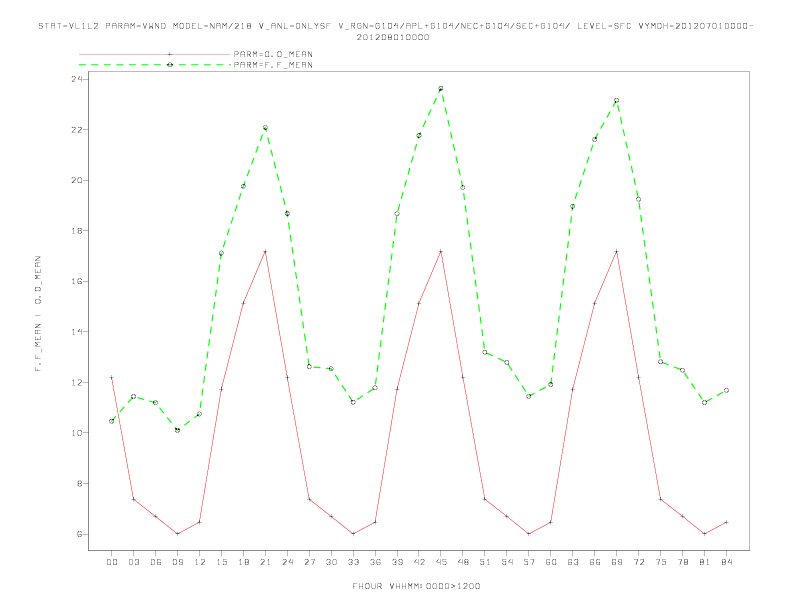The width and height of the screenshot is (792, 612).
Task: Click the x-axis forecast hour label 30
Action: pos(331,562)
